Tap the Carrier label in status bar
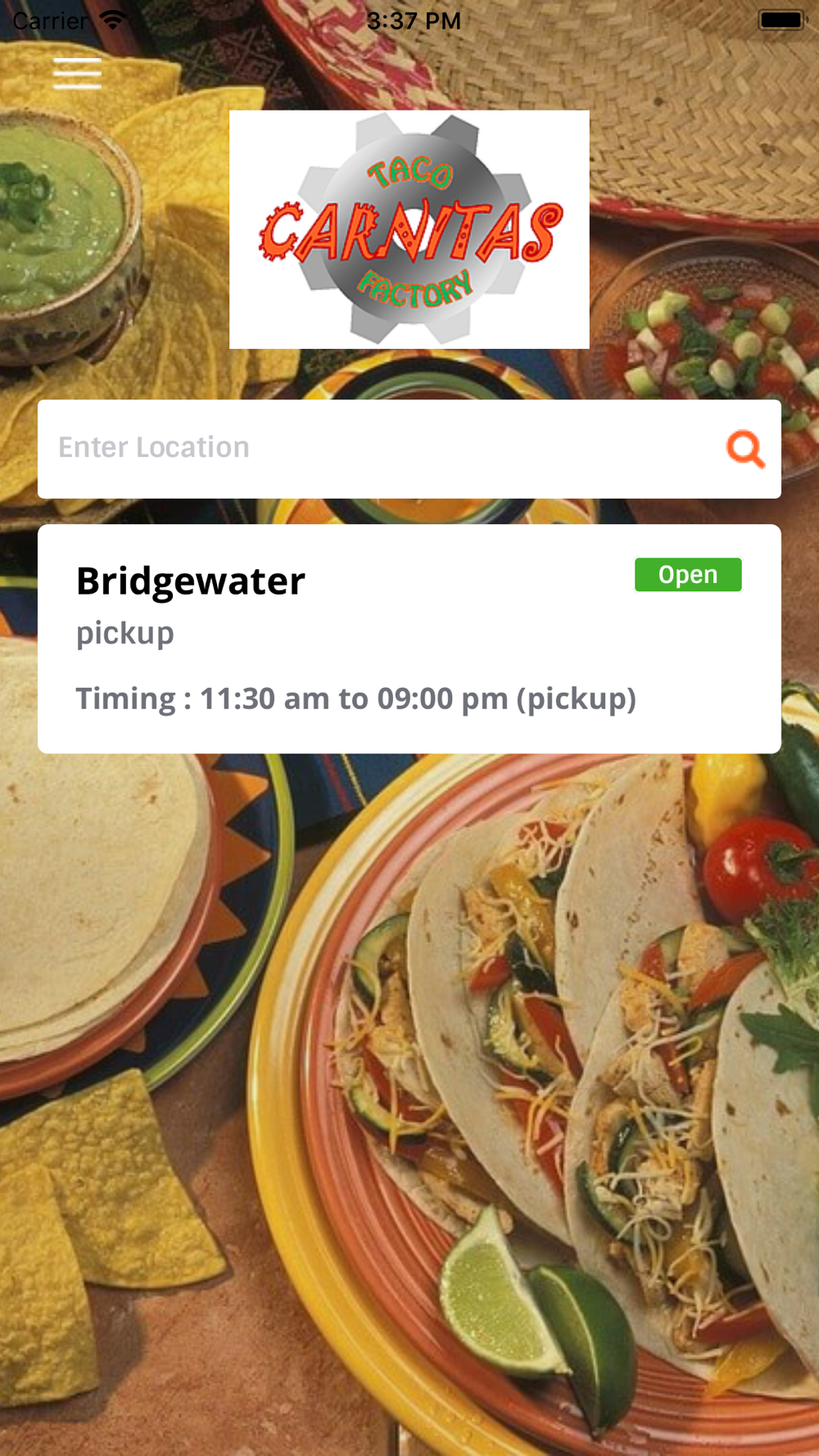Viewport: 819px width, 1456px height. tap(50, 20)
